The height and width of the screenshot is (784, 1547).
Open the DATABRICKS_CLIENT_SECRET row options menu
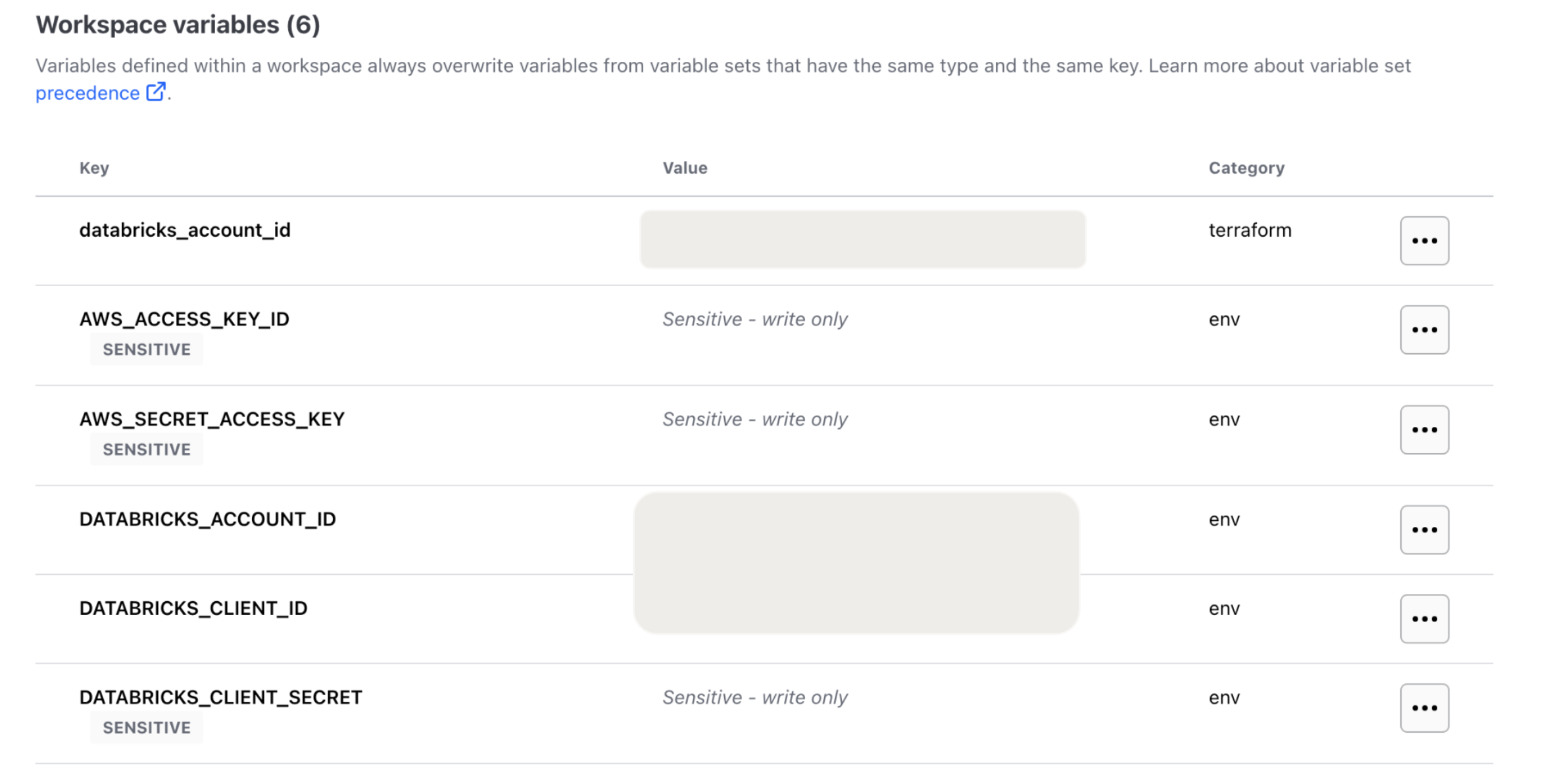pos(1424,708)
